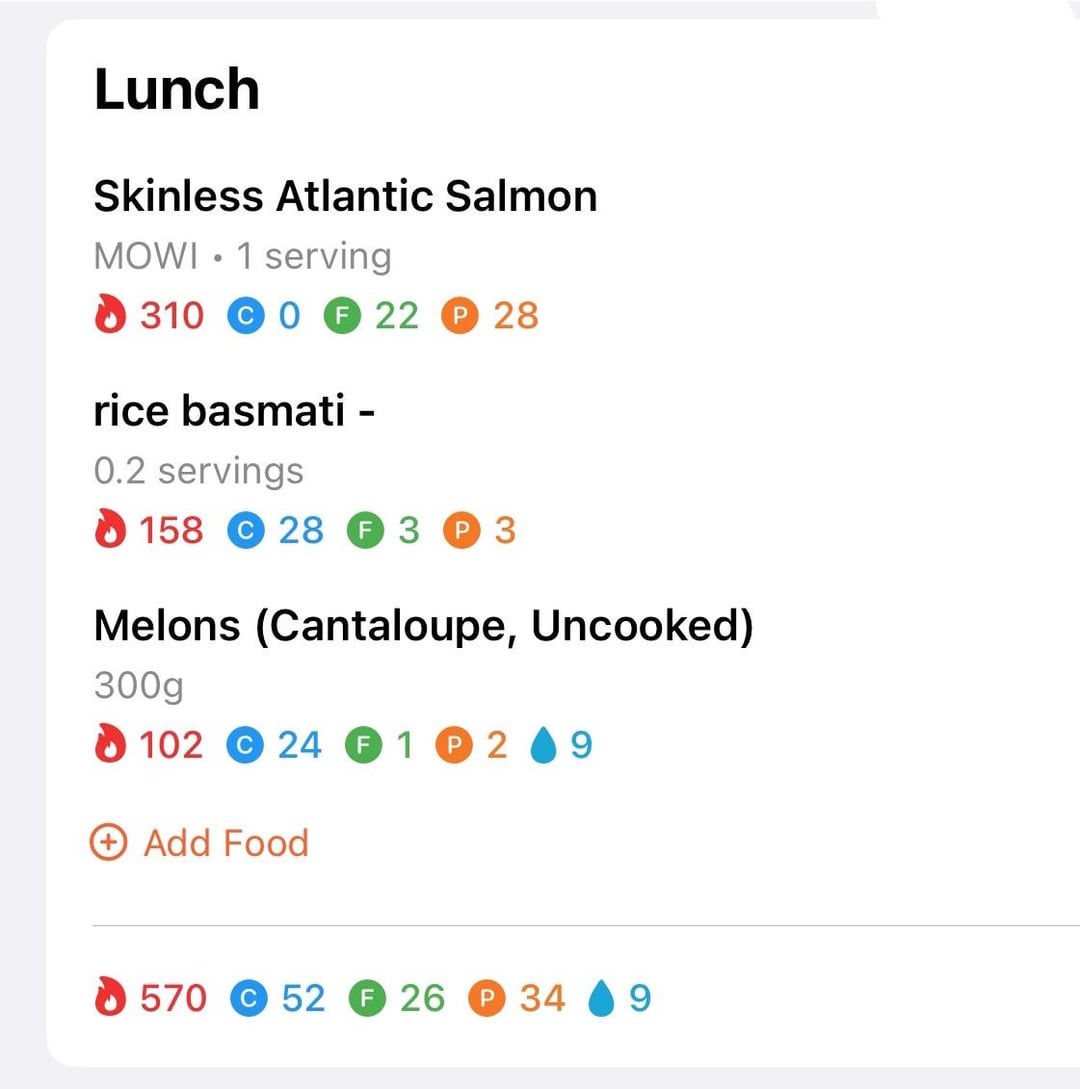Screen dimensions: 1080x1089
Task: Select Melons (Cantaloupe, Uncooked) entry
Action: pos(424,626)
